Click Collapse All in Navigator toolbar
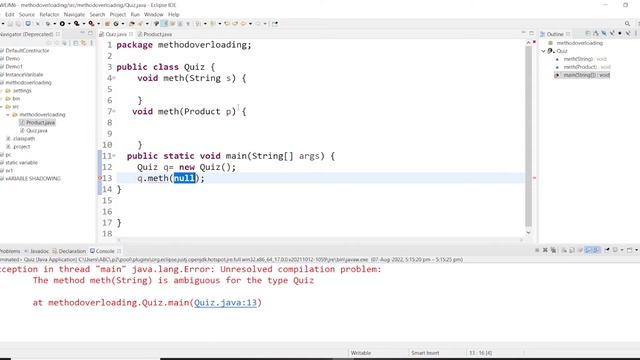The height and width of the screenshot is (360, 640). 76,42
